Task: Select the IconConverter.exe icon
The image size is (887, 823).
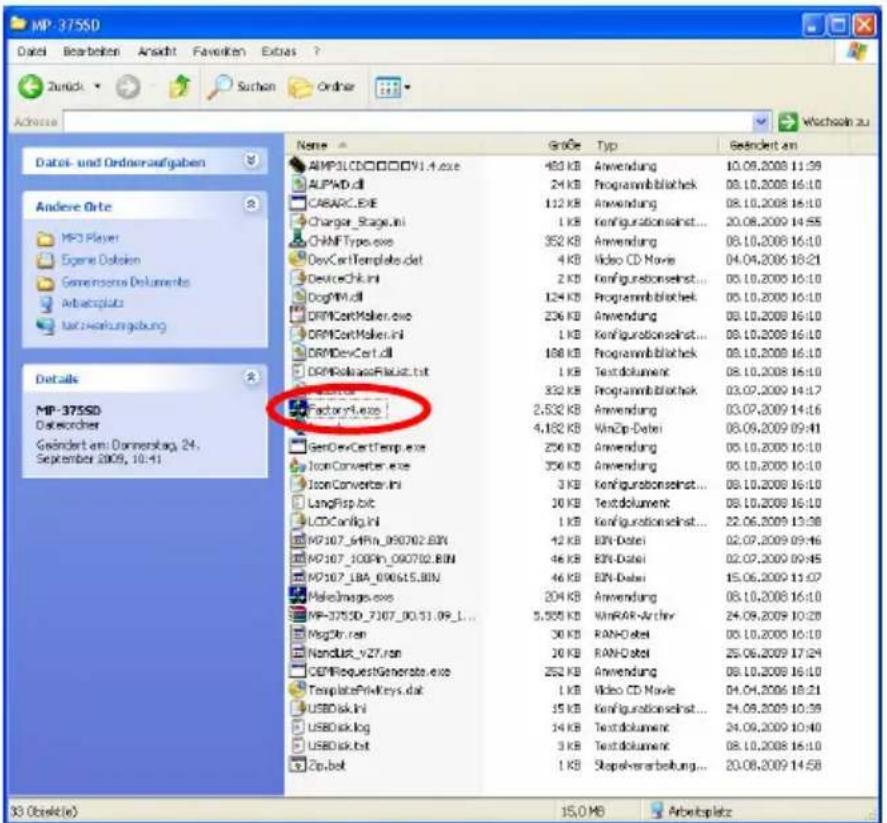Action: pyautogui.click(x=298, y=466)
